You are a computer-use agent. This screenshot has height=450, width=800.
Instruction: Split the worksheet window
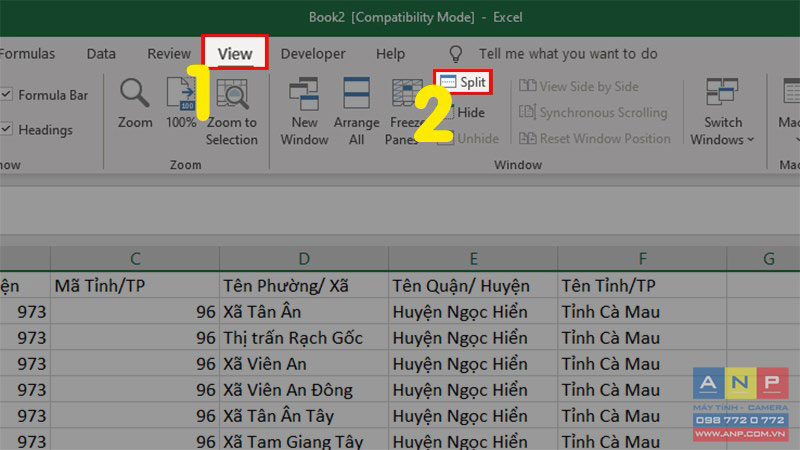tap(463, 82)
